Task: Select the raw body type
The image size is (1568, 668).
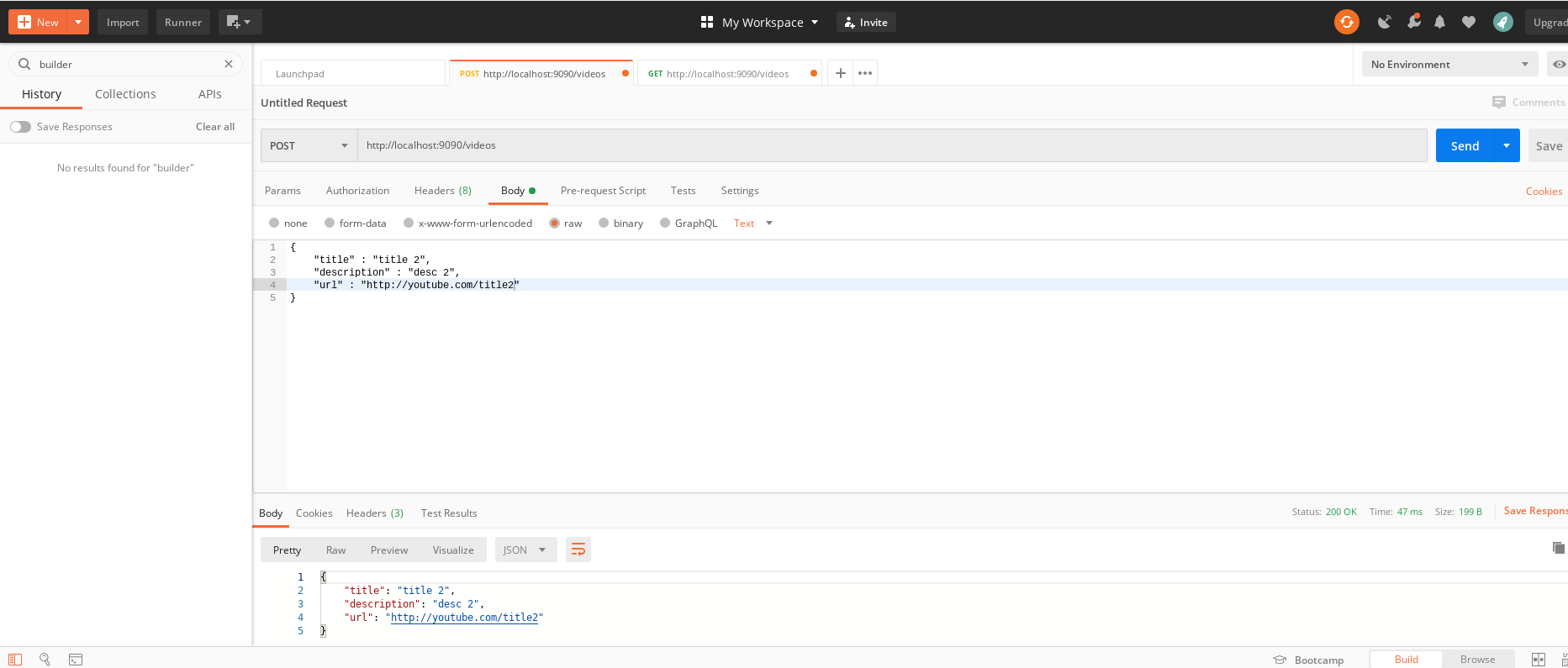Action: click(x=554, y=223)
